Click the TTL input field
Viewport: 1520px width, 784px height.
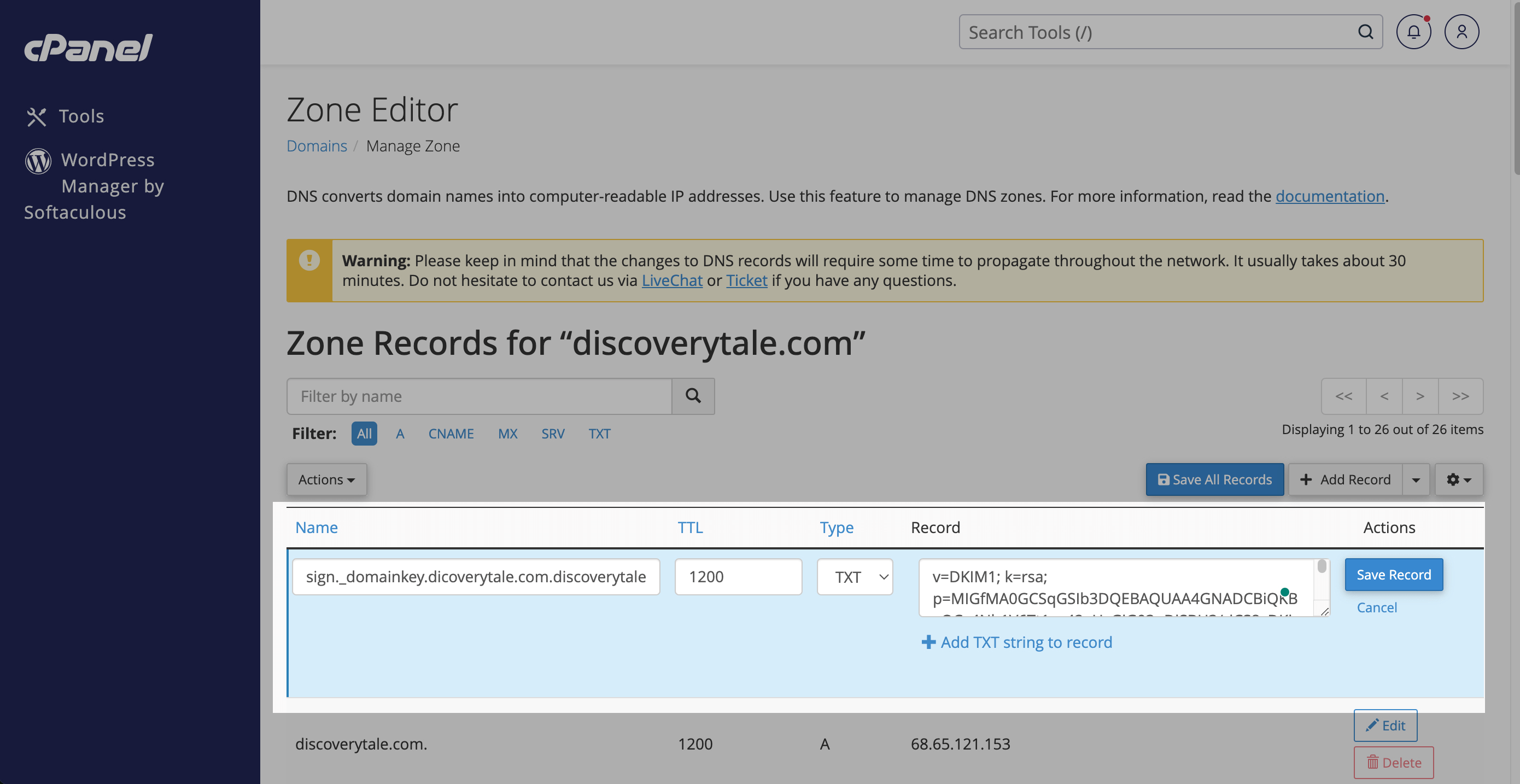pos(738,577)
